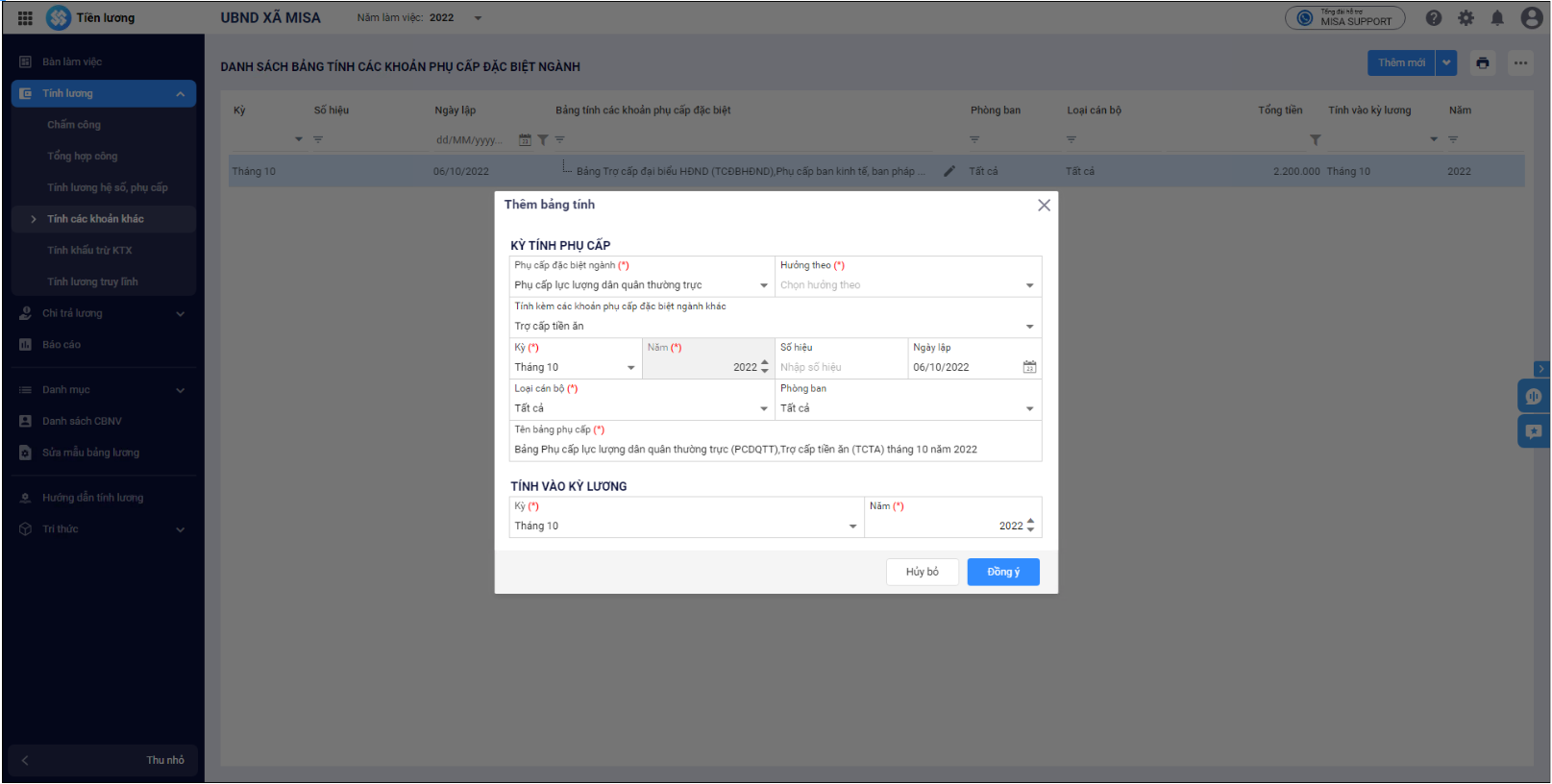Screen dimensions: 1552x784
Task: Click the filter condition icon under Loại cán bộ
Action: [x=1072, y=140]
